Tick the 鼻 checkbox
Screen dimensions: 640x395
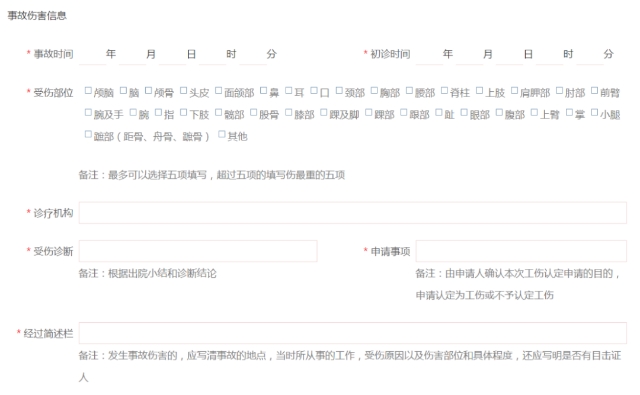(x=264, y=91)
